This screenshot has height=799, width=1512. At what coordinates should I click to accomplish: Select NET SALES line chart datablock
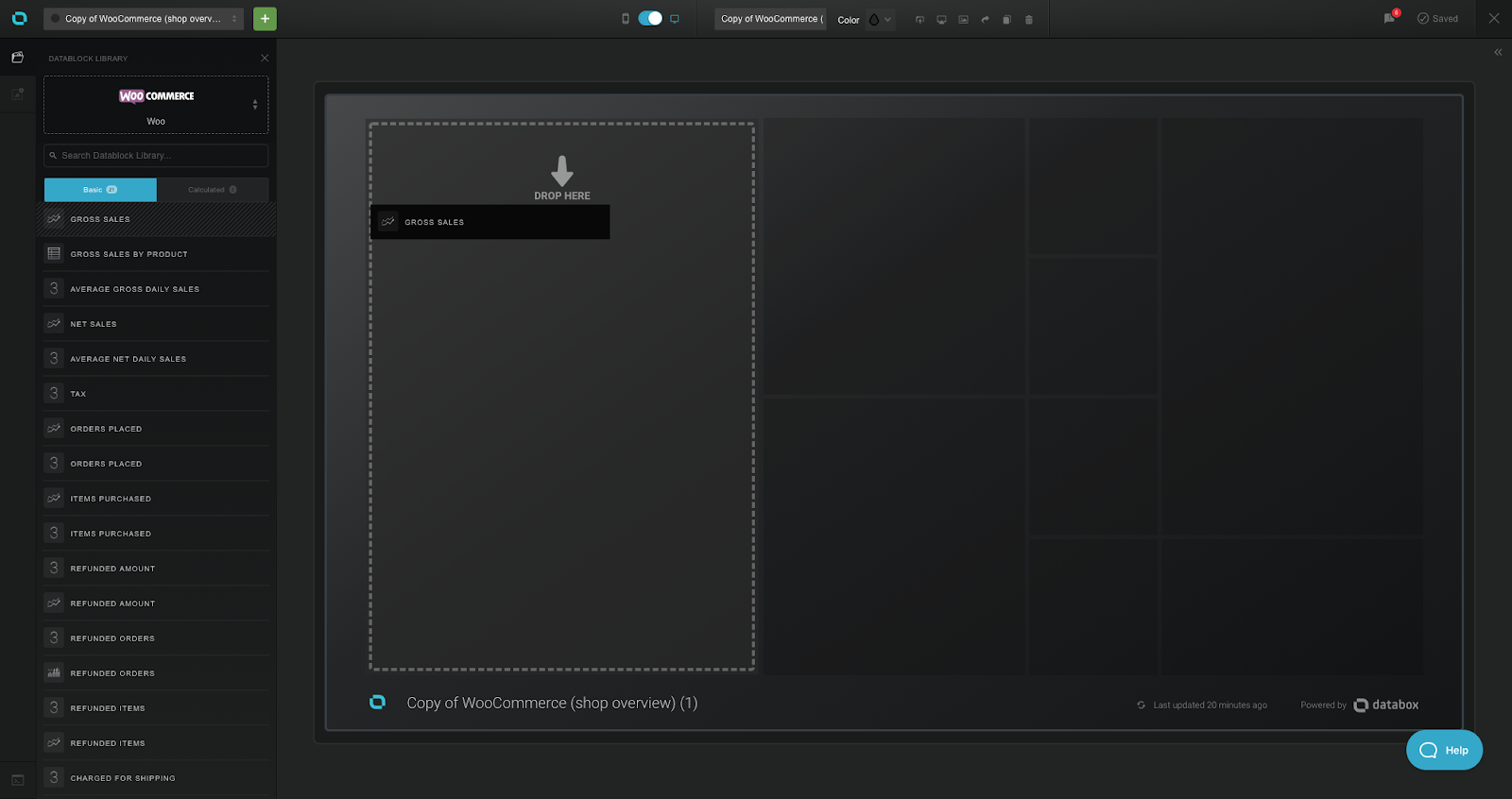tap(156, 324)
